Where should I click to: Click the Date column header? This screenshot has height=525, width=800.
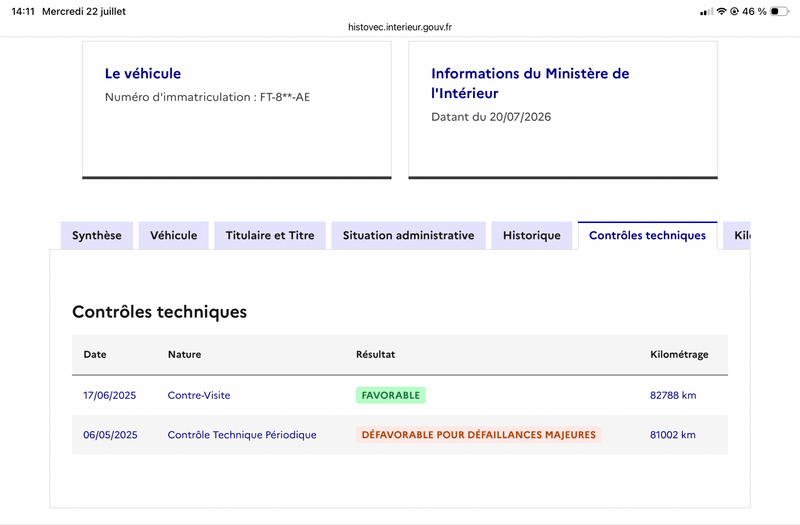(x=95, y=354)
